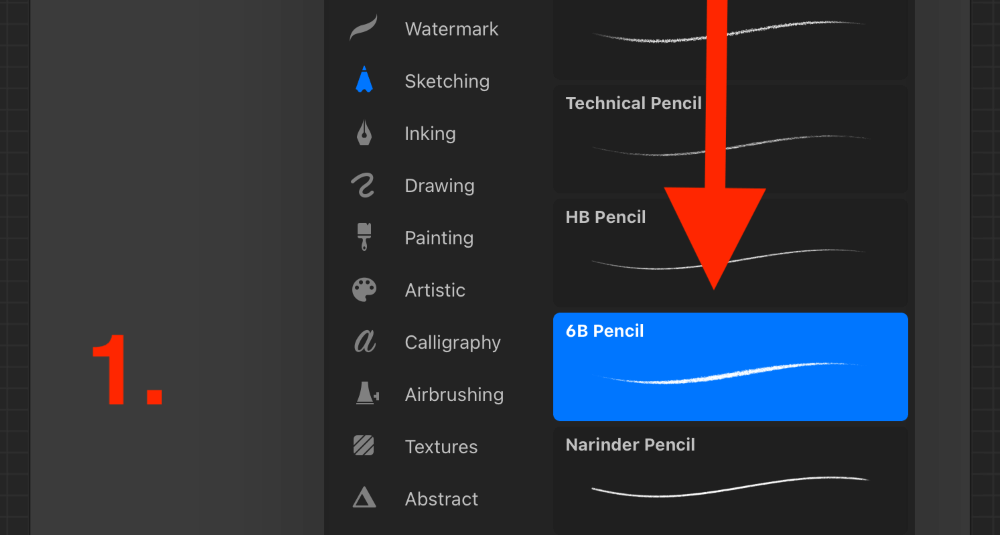Click the Abstract triangle icon

click(x=364, y=497)
